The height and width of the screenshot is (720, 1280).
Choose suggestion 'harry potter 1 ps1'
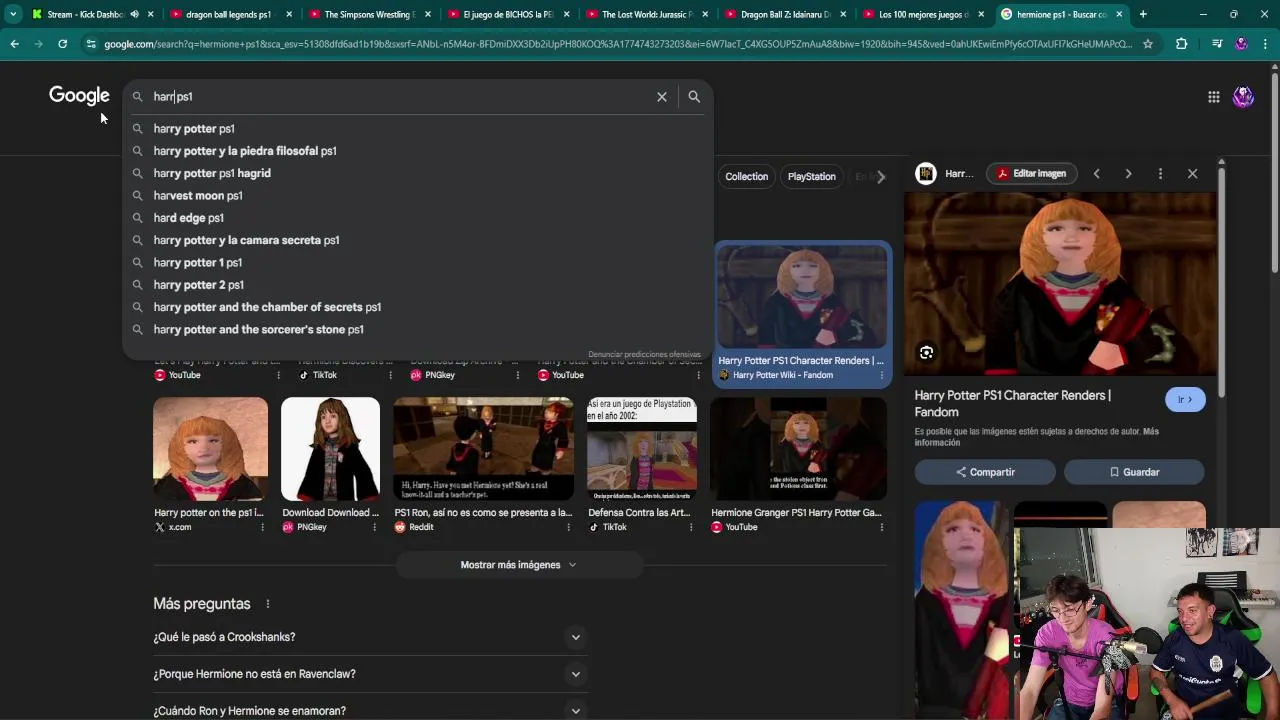[x=418, y=263]
